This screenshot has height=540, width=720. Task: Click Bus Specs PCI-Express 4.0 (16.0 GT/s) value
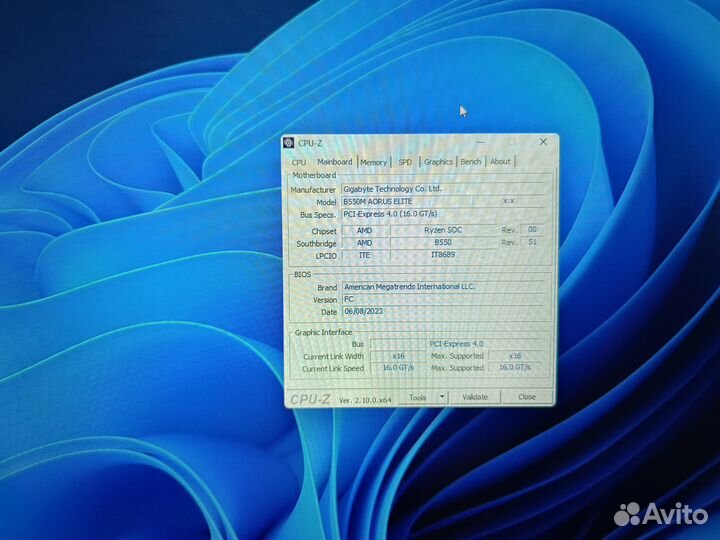443,214
